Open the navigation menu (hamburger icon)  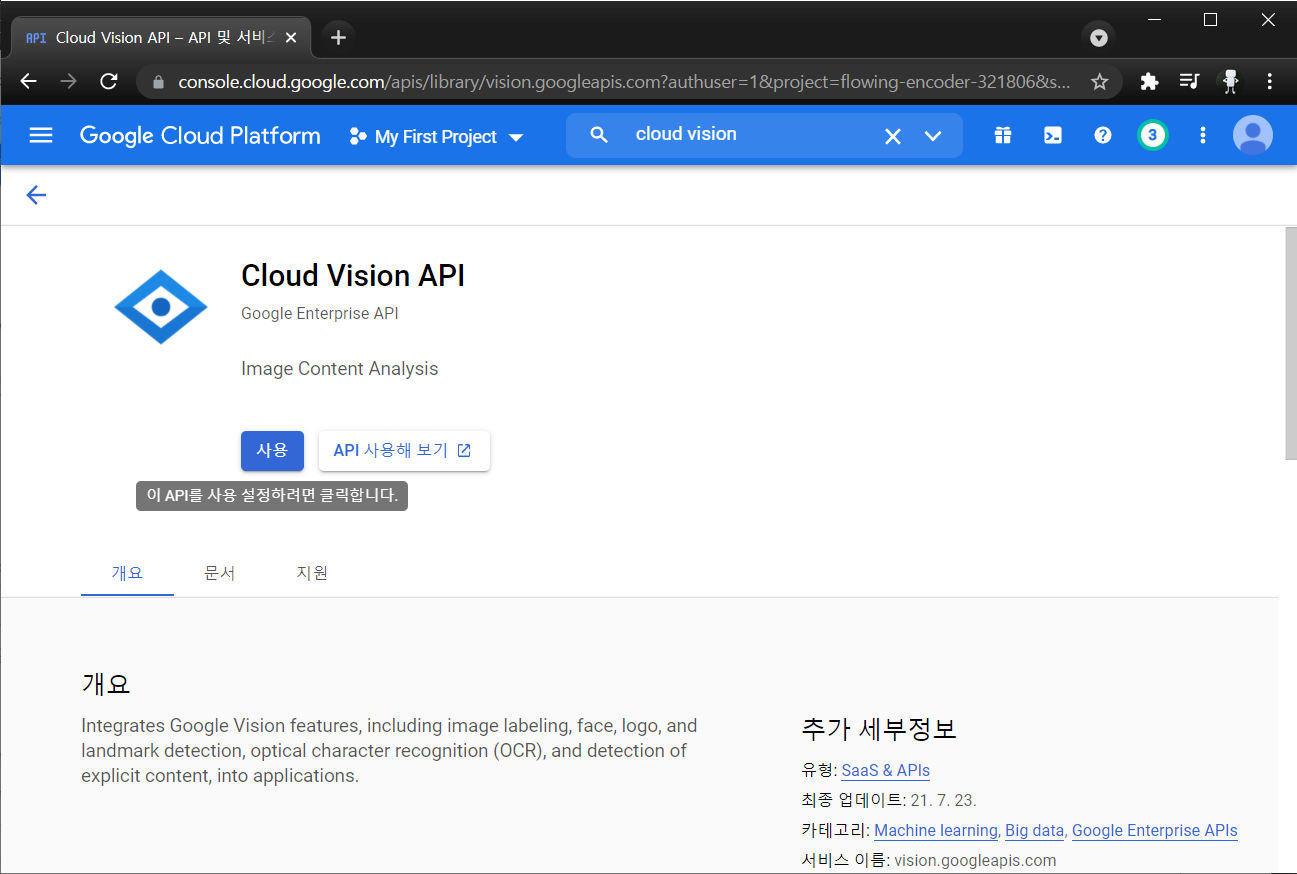[x=40, y=135]
